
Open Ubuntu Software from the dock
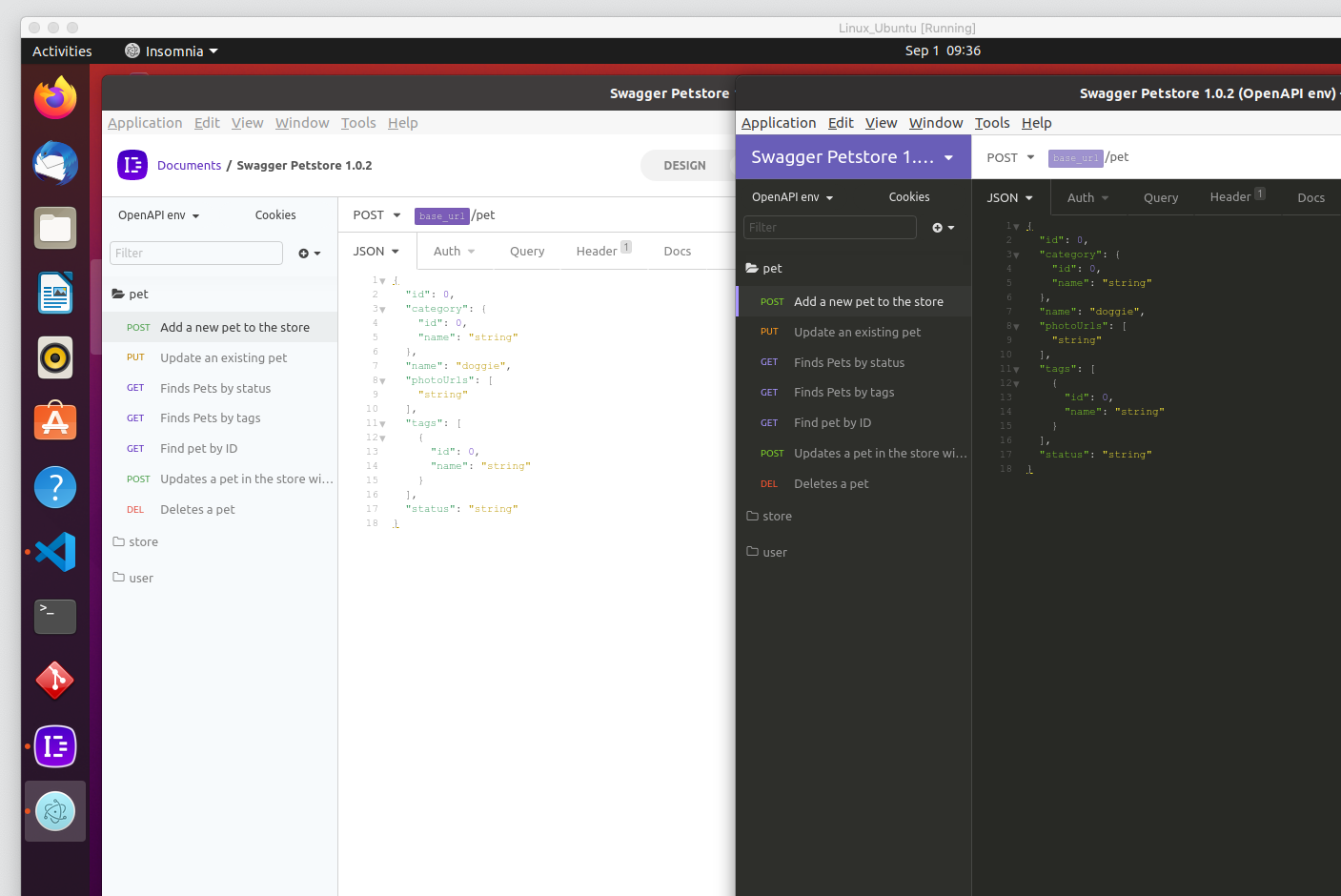click(x=55, y=422)
